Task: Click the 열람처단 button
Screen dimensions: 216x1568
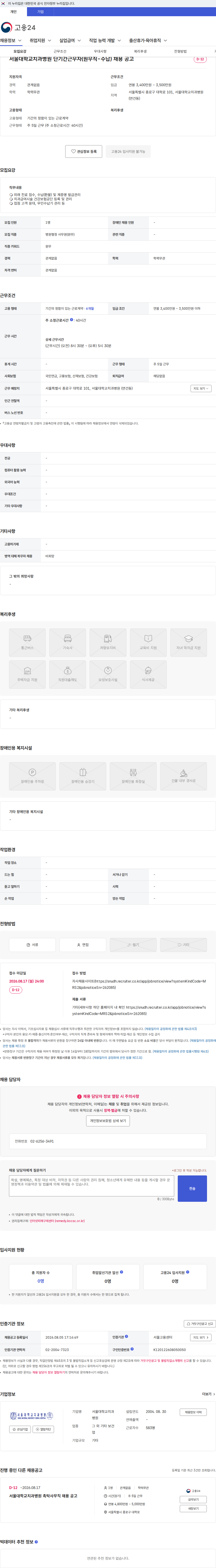Action: click(x=43, y=1429)
